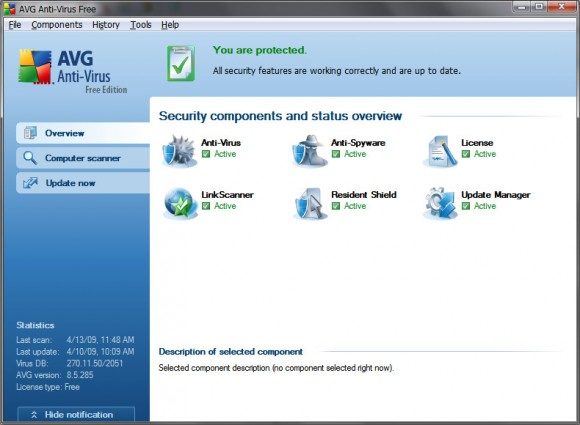Viewport: 580px width, 425px height.
Task: Open the Components menu
Action: click(57, 25)
